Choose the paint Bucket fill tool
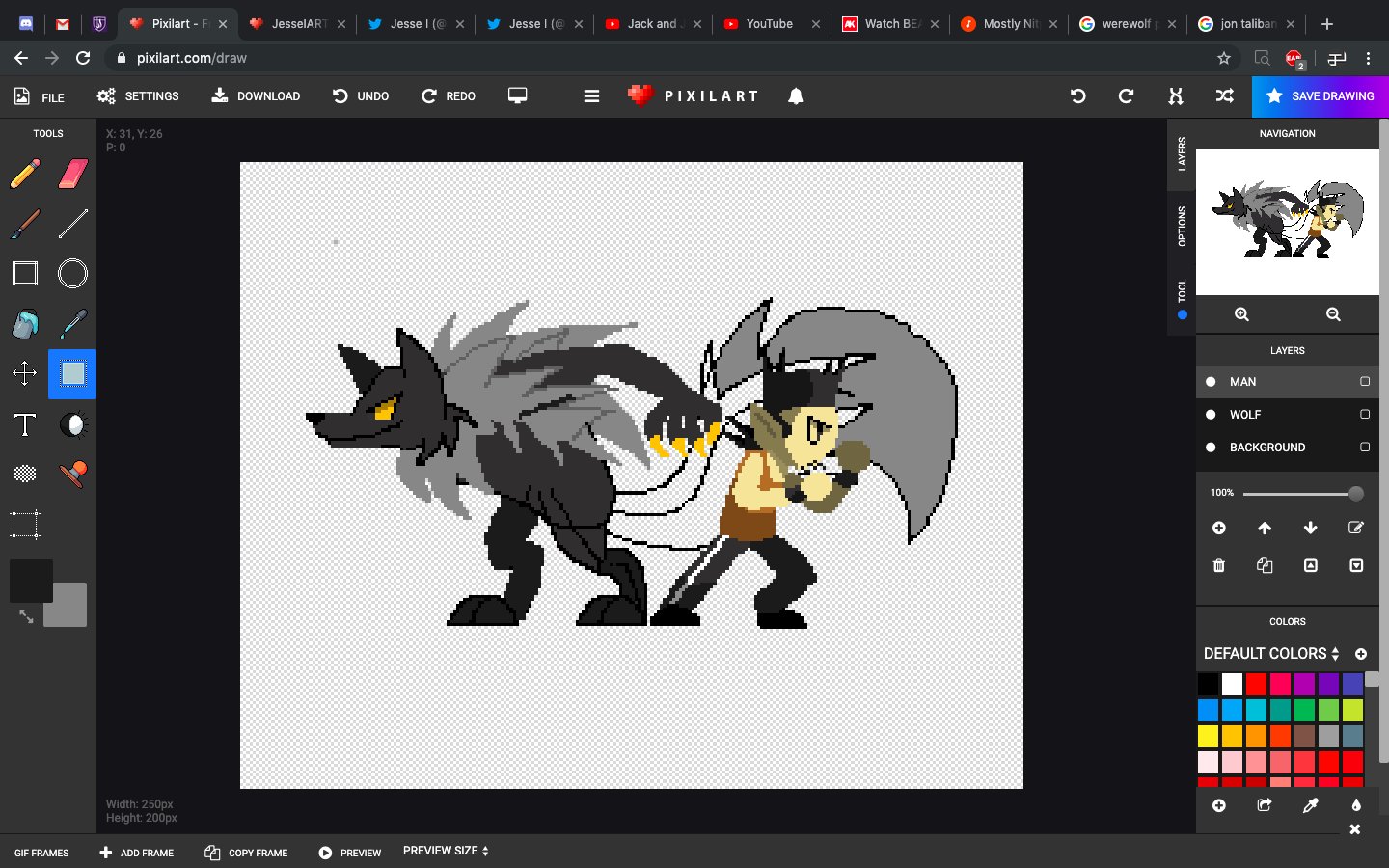This screenshot has width=1389, height=868. [x=25, y=324]
